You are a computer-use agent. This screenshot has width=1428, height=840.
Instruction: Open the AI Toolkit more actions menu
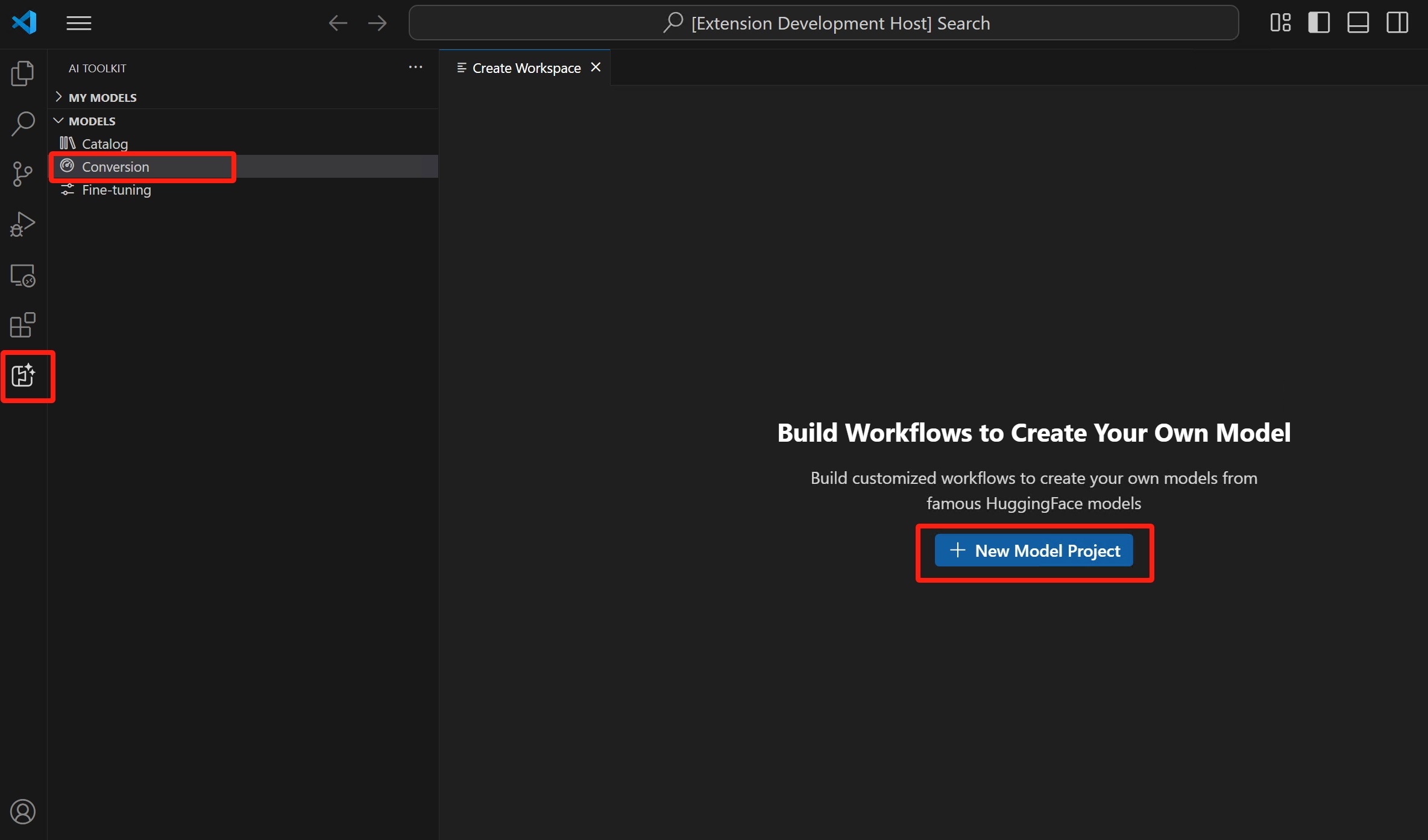tap(415, 67)
